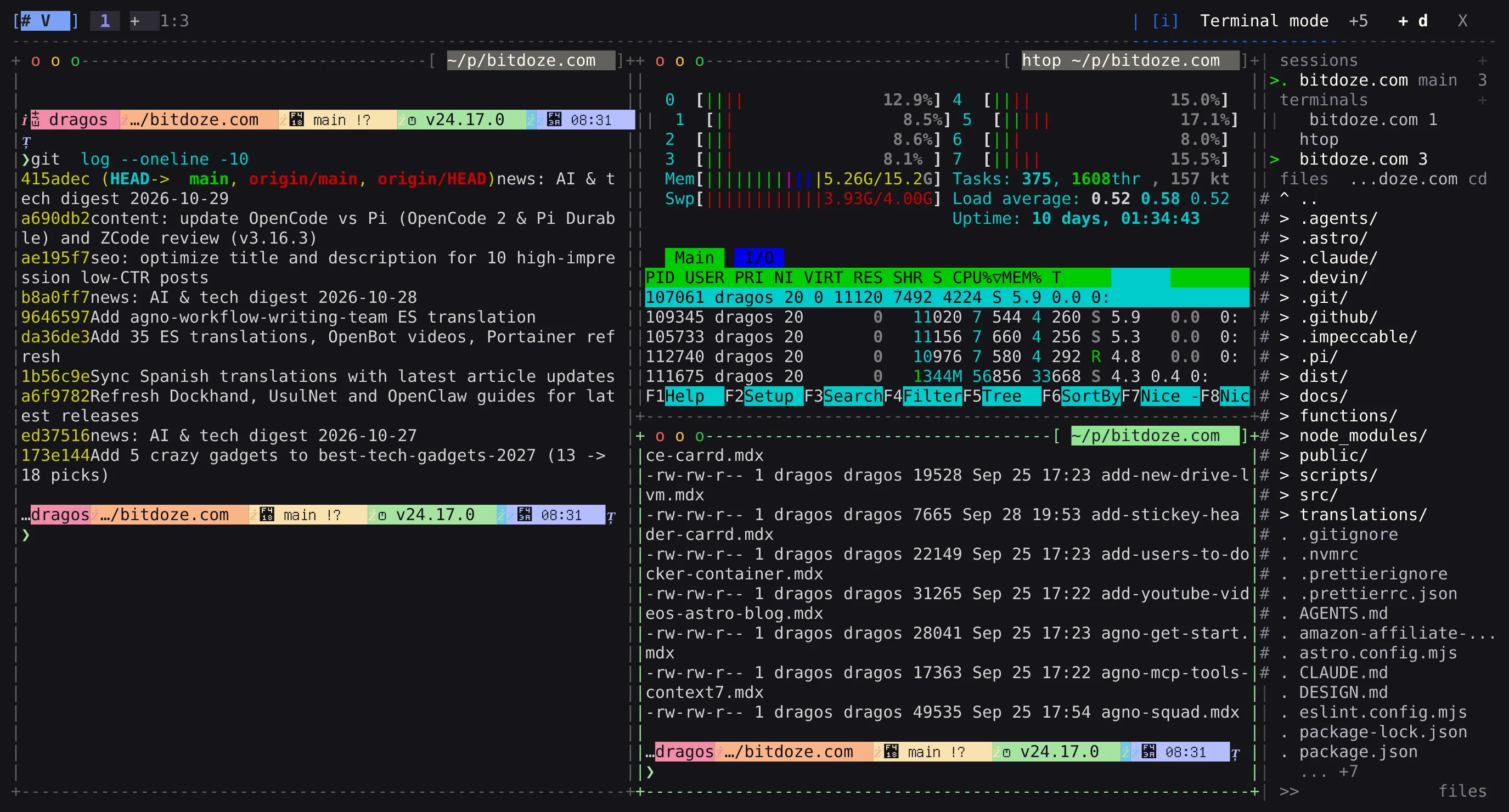Click F2 Setup in htop footer
The height and width of the screenshot is (812, 1509).
(x=764, y=396)
